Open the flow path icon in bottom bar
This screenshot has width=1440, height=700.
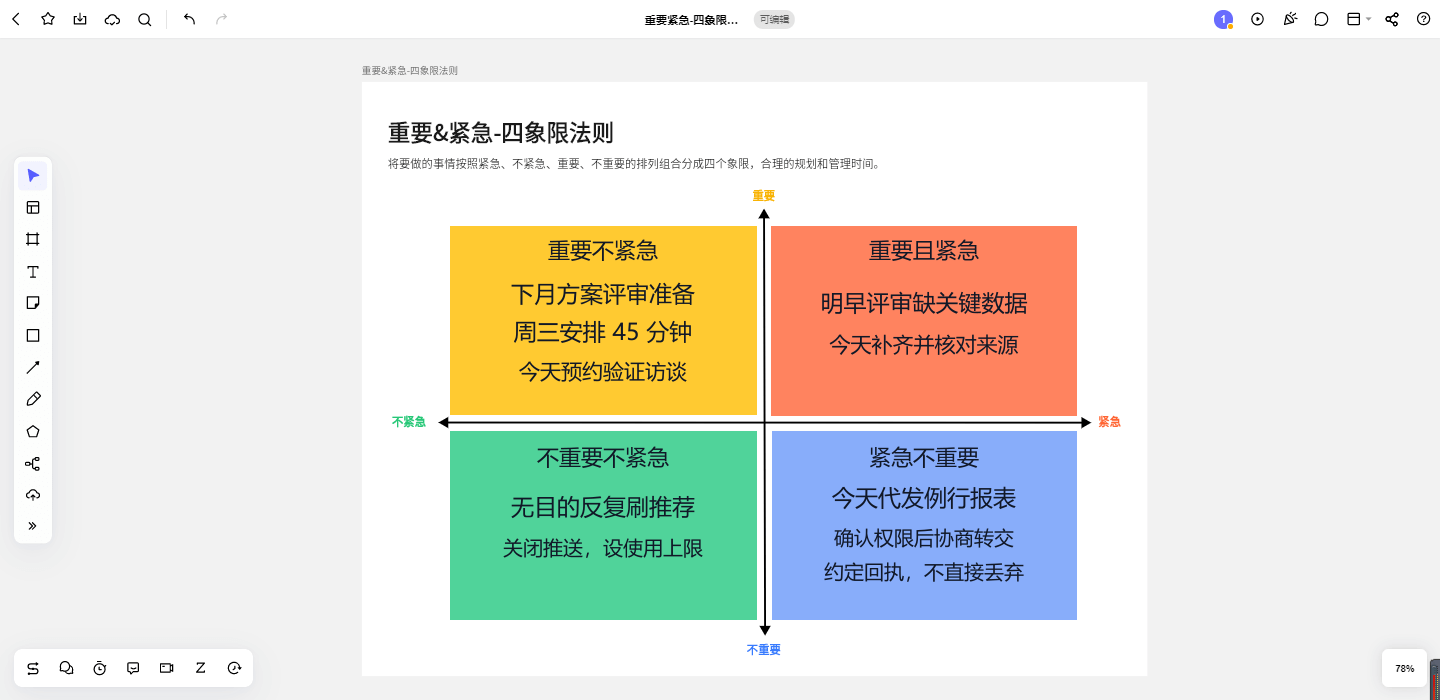[33, 668]
